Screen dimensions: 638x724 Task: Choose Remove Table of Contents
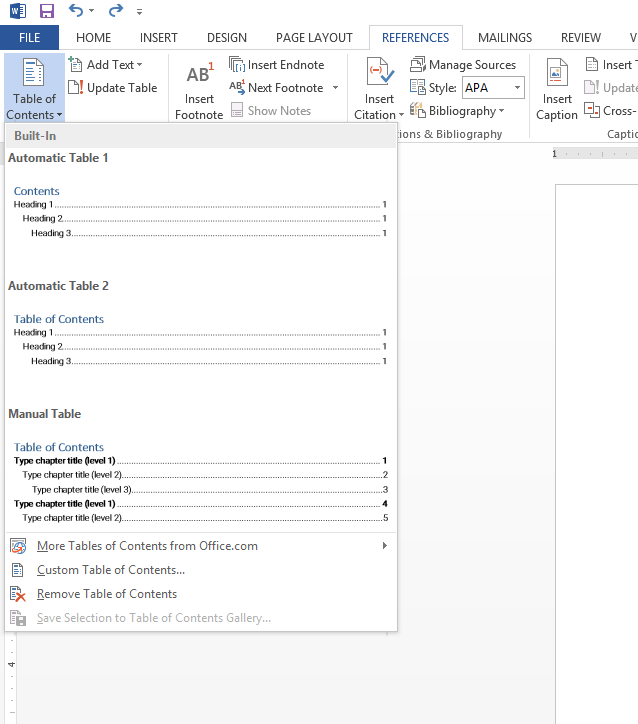106,594
